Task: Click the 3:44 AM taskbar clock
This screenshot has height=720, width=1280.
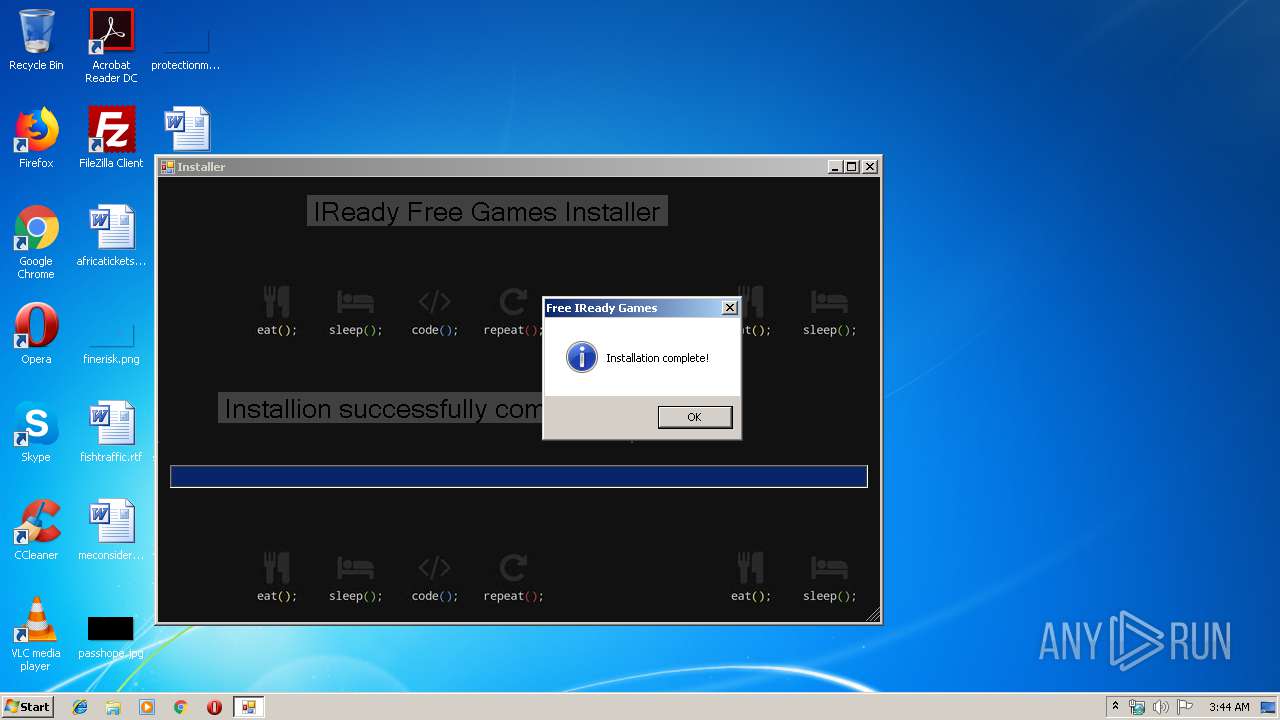Action: pyautogui.click(x=1229, y=707)
